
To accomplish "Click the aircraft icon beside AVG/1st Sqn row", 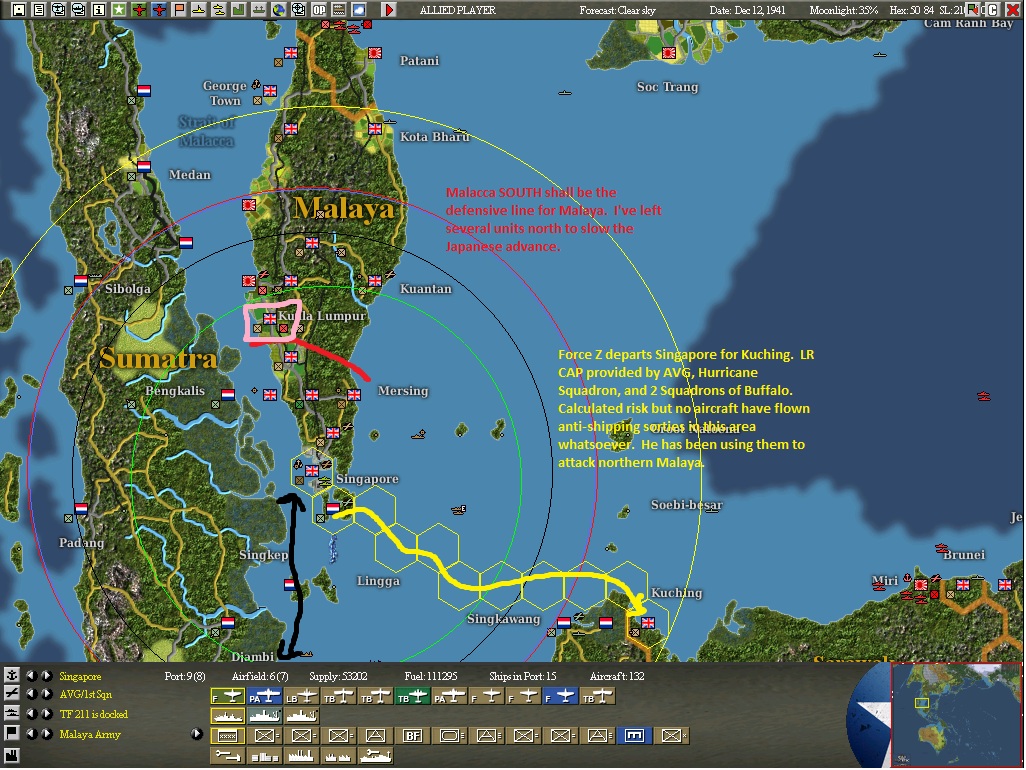I will tap(12, 693).
